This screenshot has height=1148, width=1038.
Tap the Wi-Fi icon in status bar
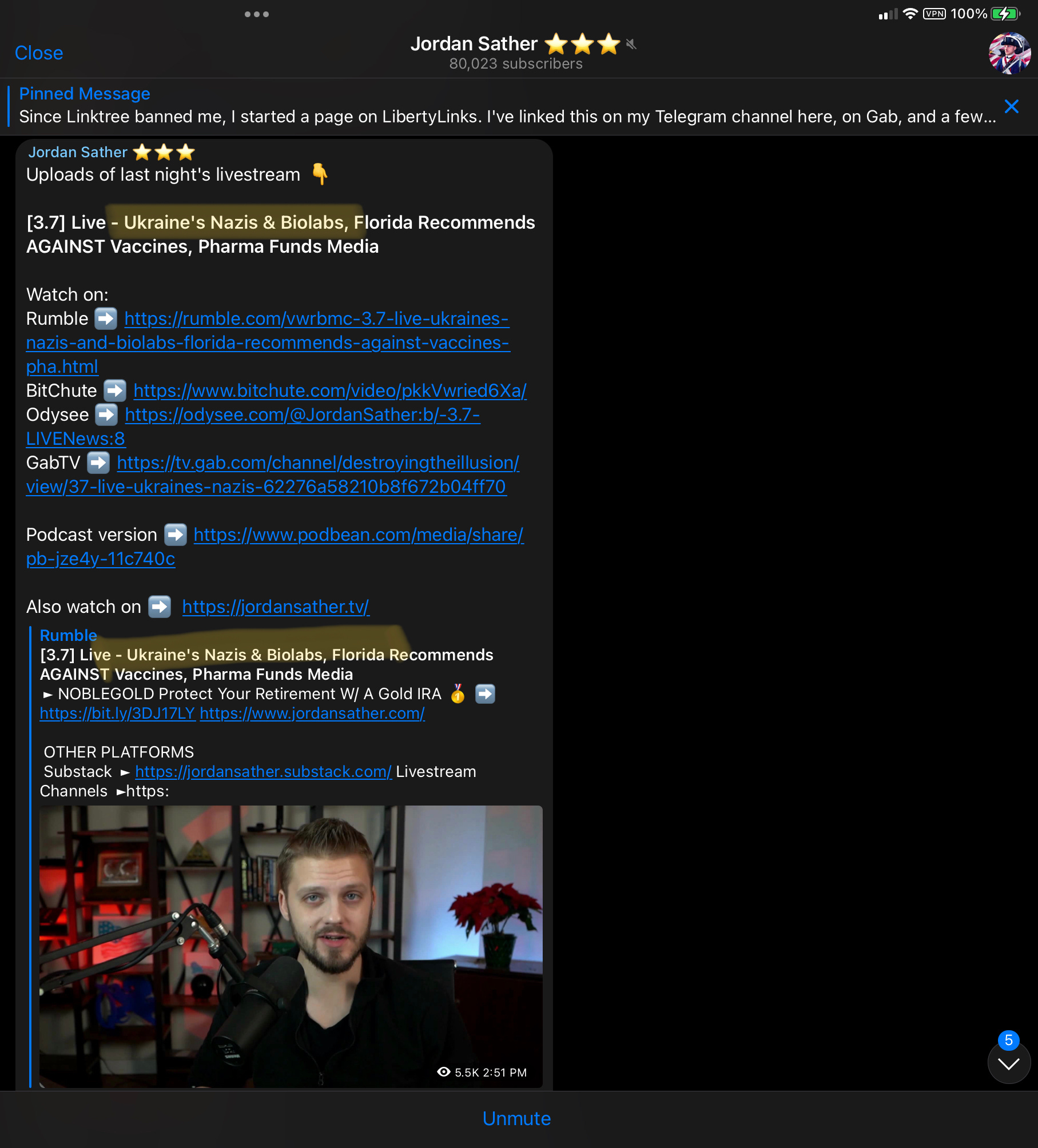pos(910,14)
